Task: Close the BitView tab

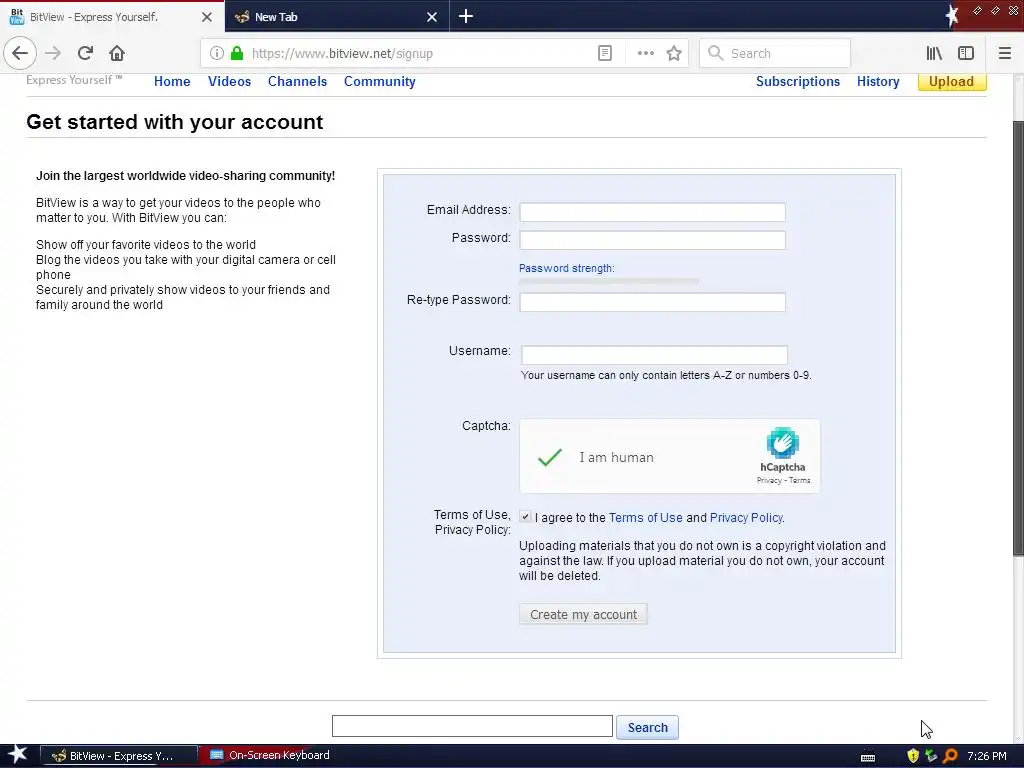Action: tap(206, 17)
